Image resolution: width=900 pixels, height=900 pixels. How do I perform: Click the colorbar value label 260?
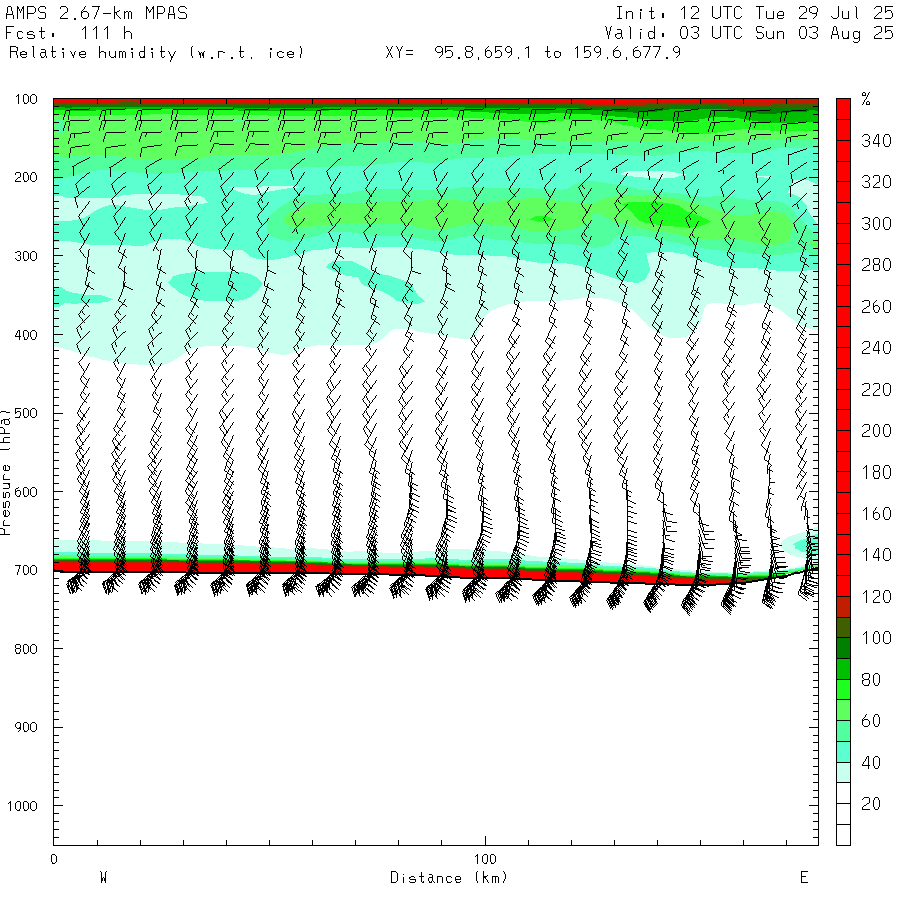point(876,307)
